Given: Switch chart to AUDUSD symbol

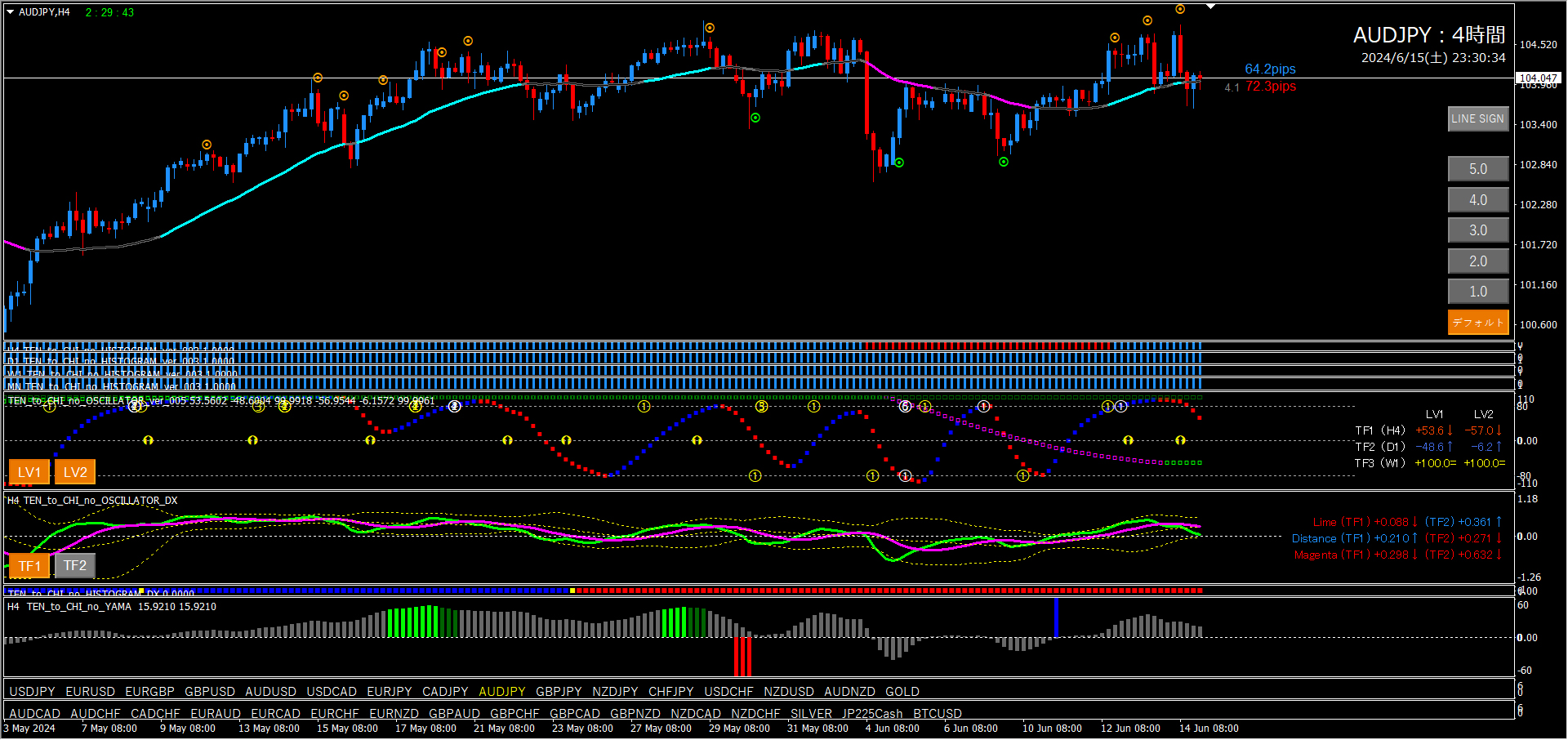Looking at the screenshot, I should 270,692.
